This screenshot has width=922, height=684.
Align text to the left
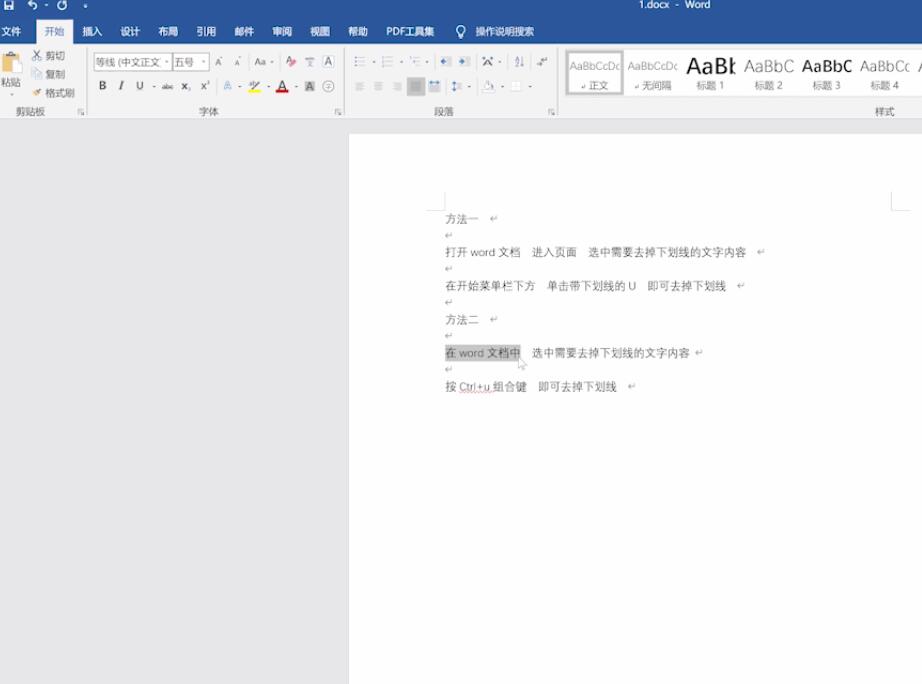360,86
